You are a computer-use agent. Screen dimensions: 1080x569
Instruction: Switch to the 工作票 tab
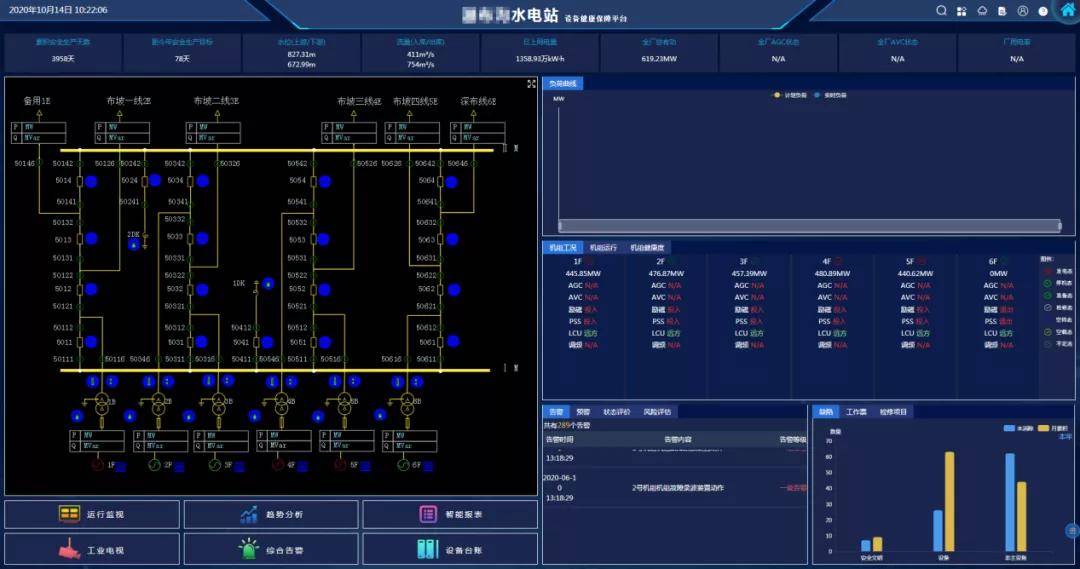coord(856,411)
